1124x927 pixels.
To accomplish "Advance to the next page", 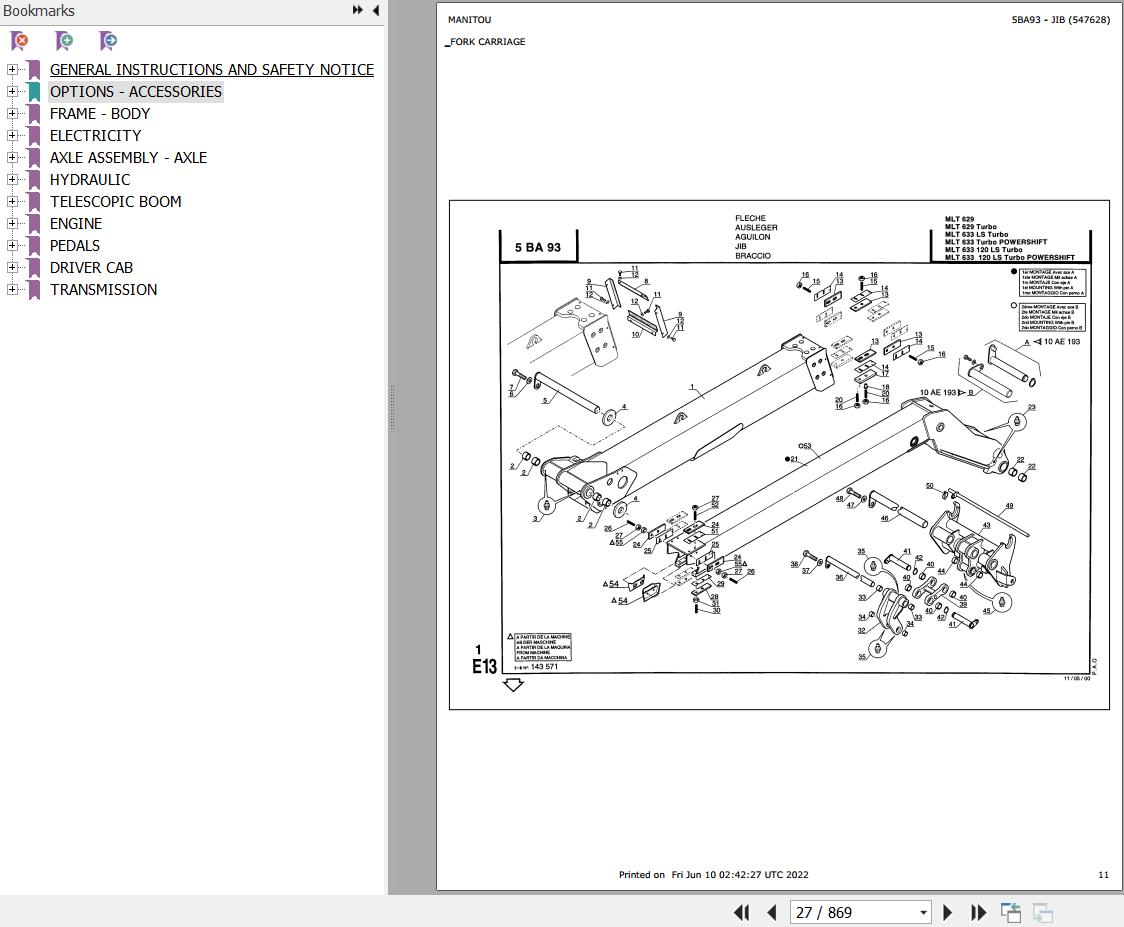I will pos(947,912).
